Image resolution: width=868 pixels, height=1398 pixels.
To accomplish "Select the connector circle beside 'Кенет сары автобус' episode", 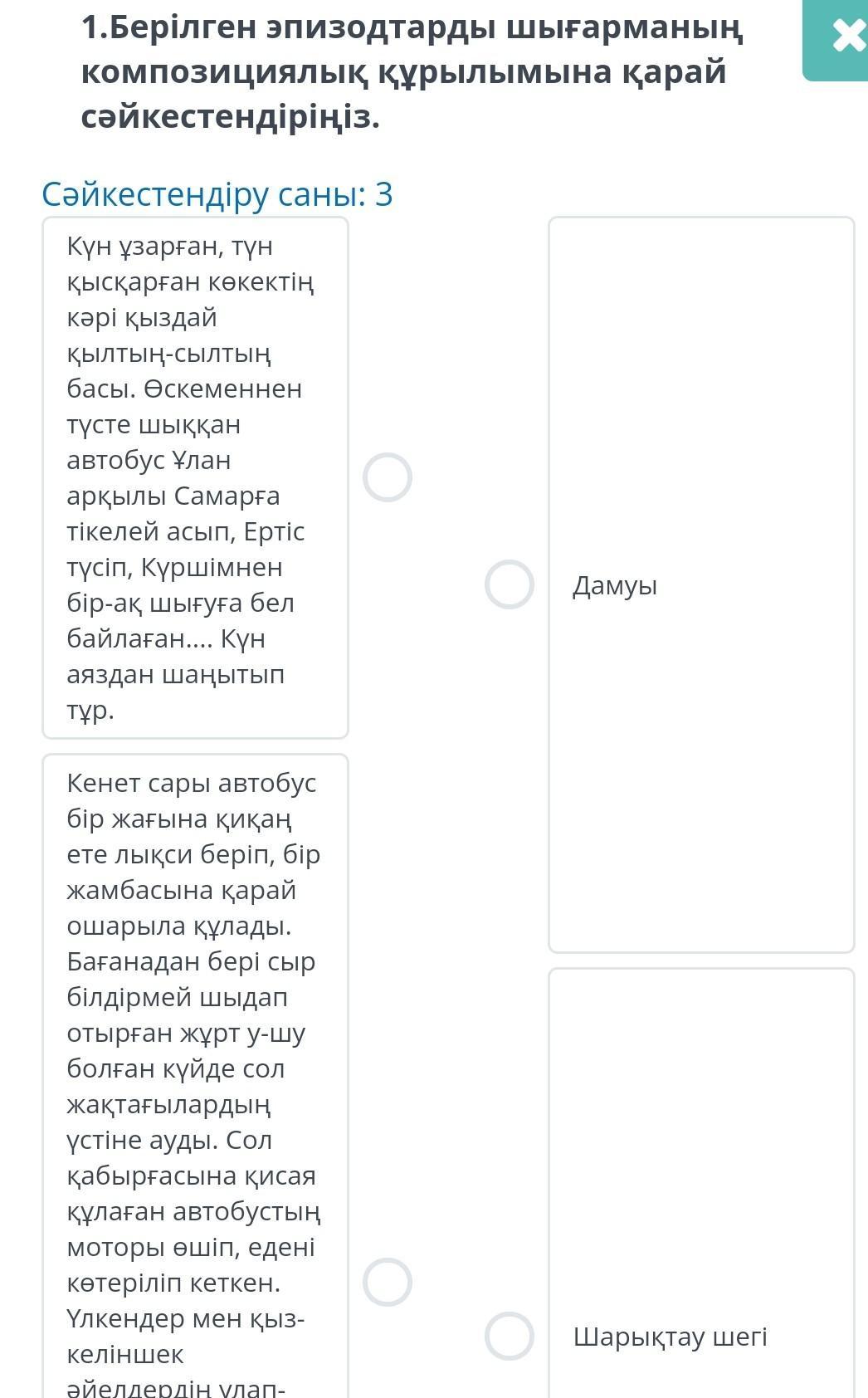I will [388, 1282].
